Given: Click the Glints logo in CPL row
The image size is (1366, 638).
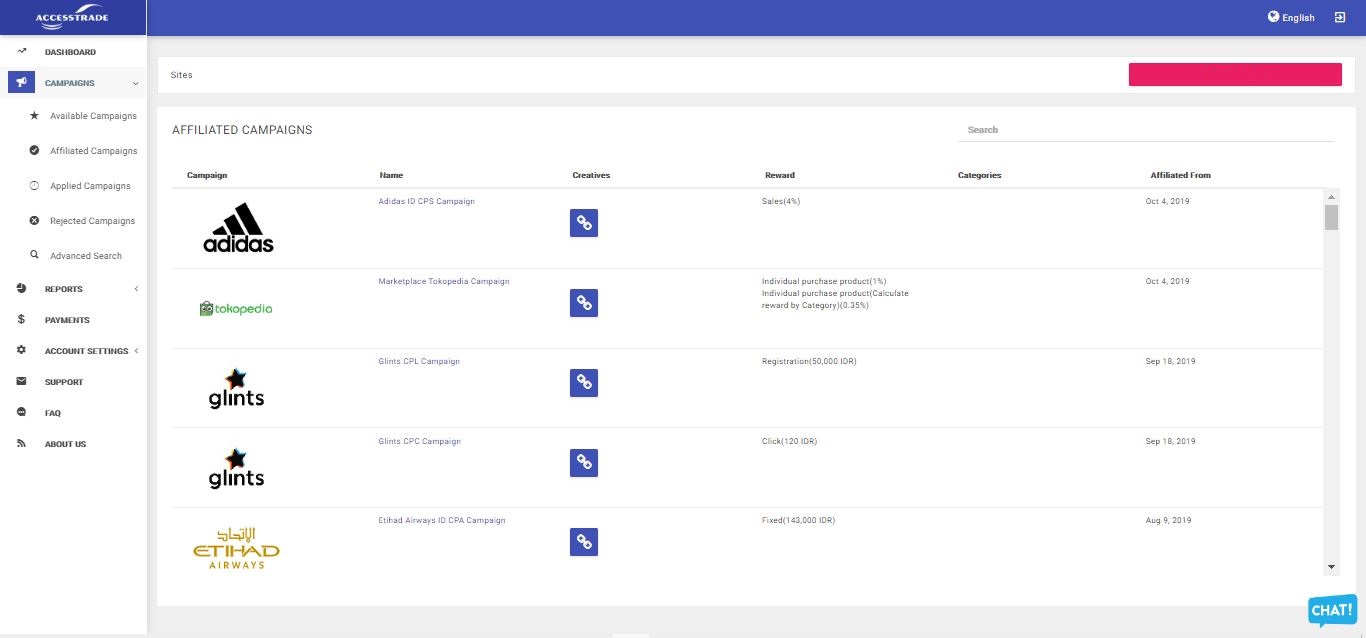Looking at the screenshot, I should 236,388.
